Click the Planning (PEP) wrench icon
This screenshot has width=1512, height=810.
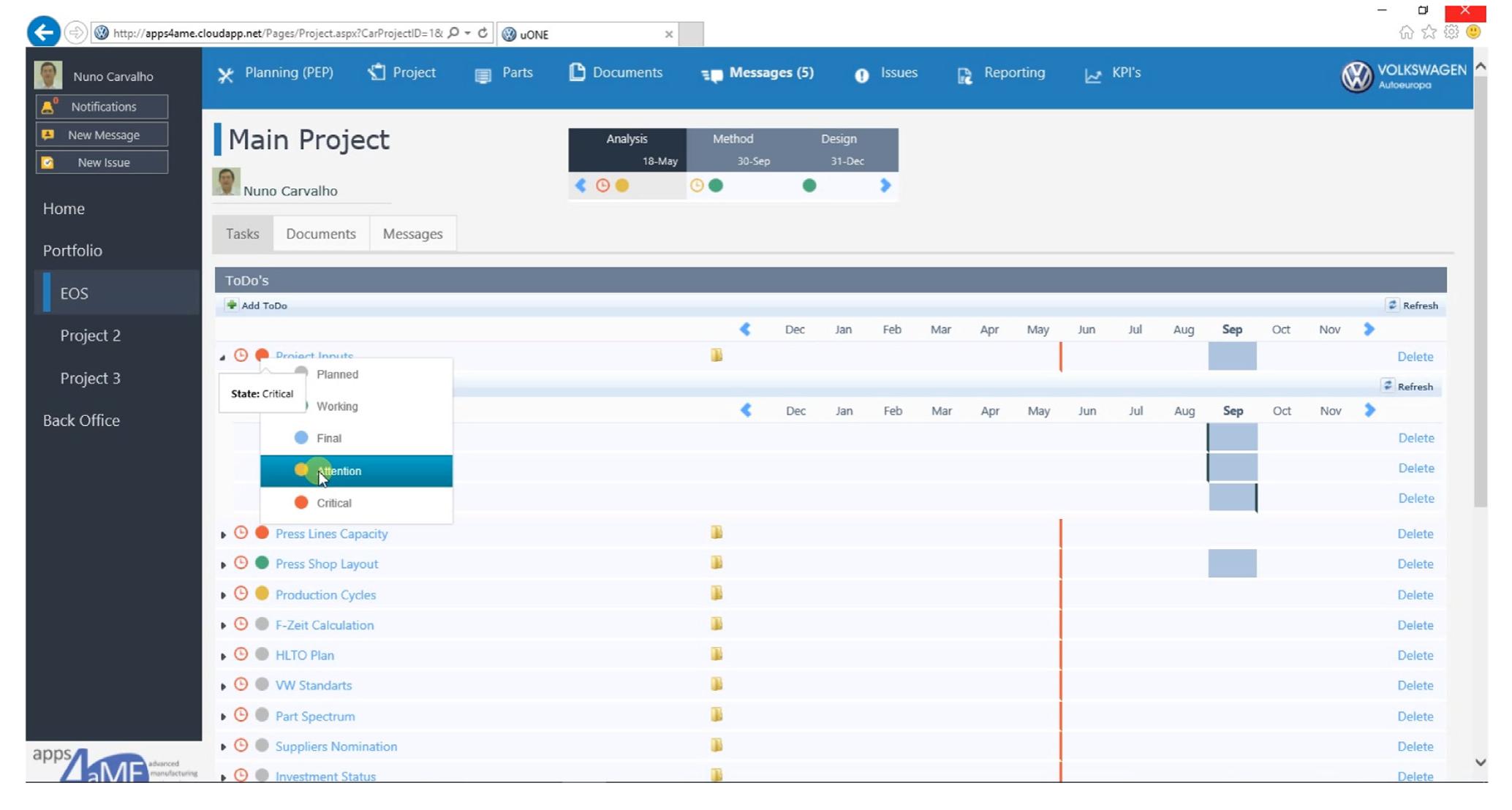click(x=226, y=73)
